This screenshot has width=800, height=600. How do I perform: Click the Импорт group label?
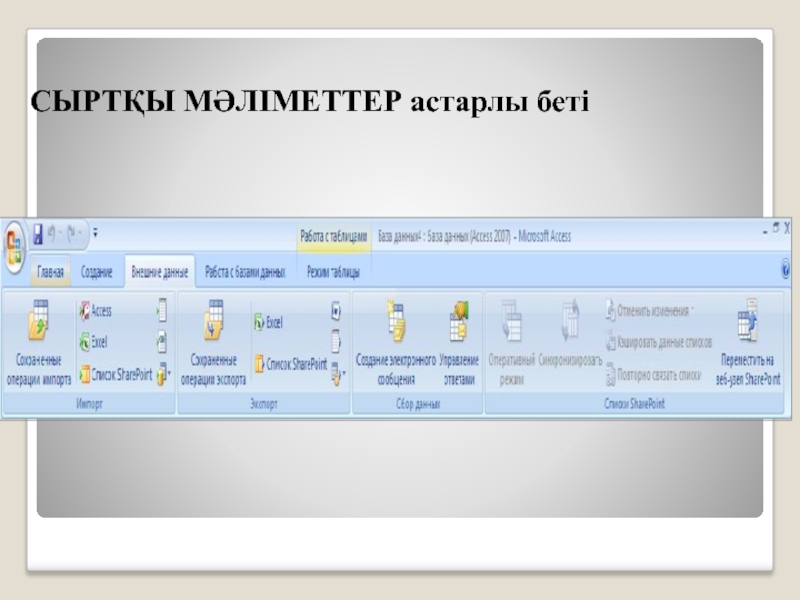pos(89,404)
